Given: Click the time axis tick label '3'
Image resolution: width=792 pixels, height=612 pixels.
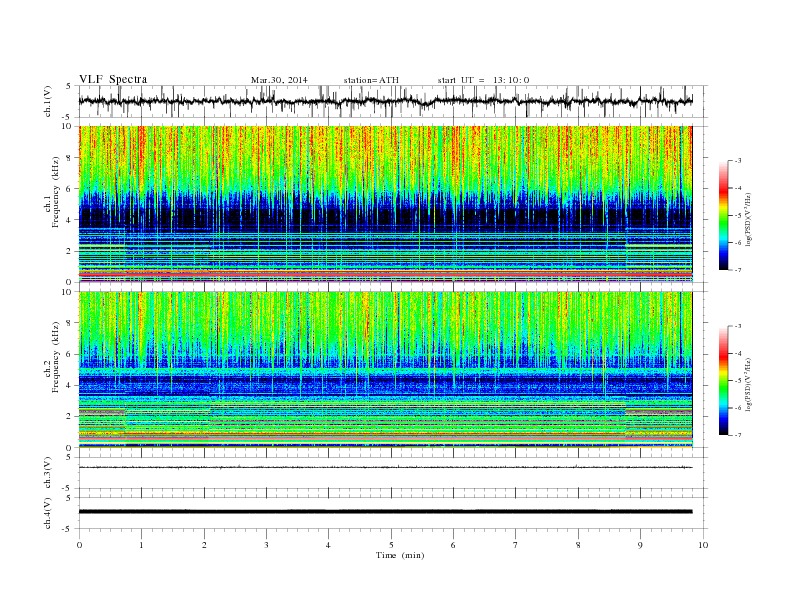Looking at the screenshot, I should click(266, 545).
